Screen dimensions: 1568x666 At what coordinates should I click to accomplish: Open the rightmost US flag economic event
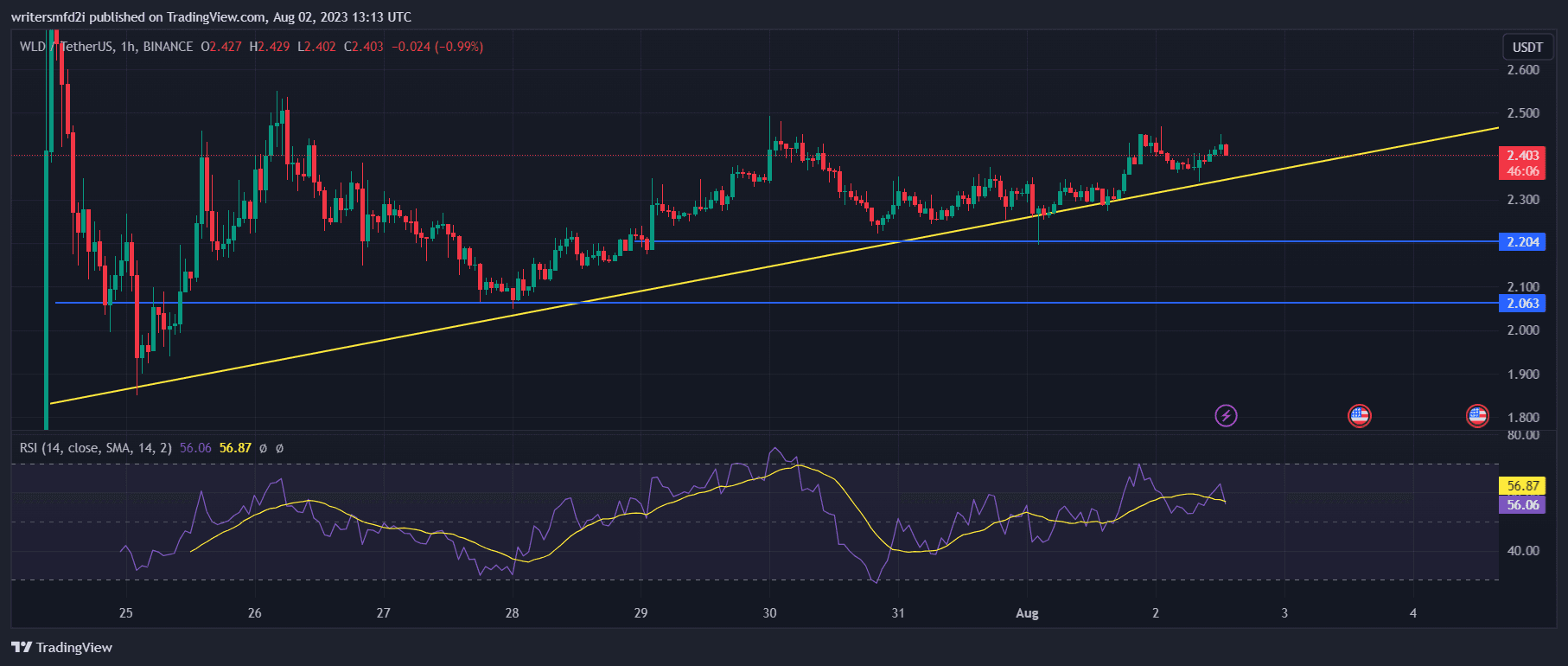(x=1477, y=416)
